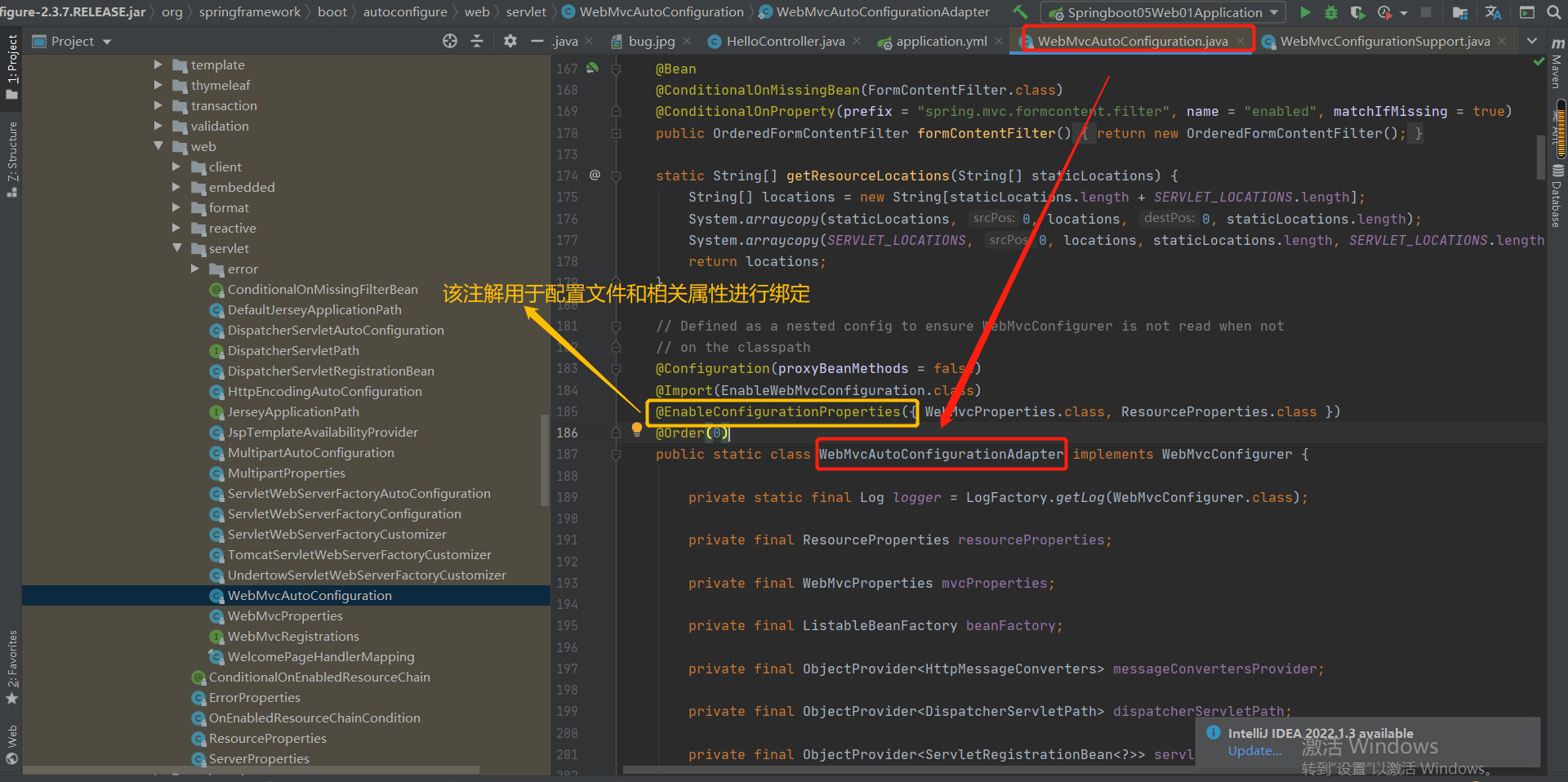
Task: Unfold the collapsed method at line 170
Action: (x=616, y=133)
